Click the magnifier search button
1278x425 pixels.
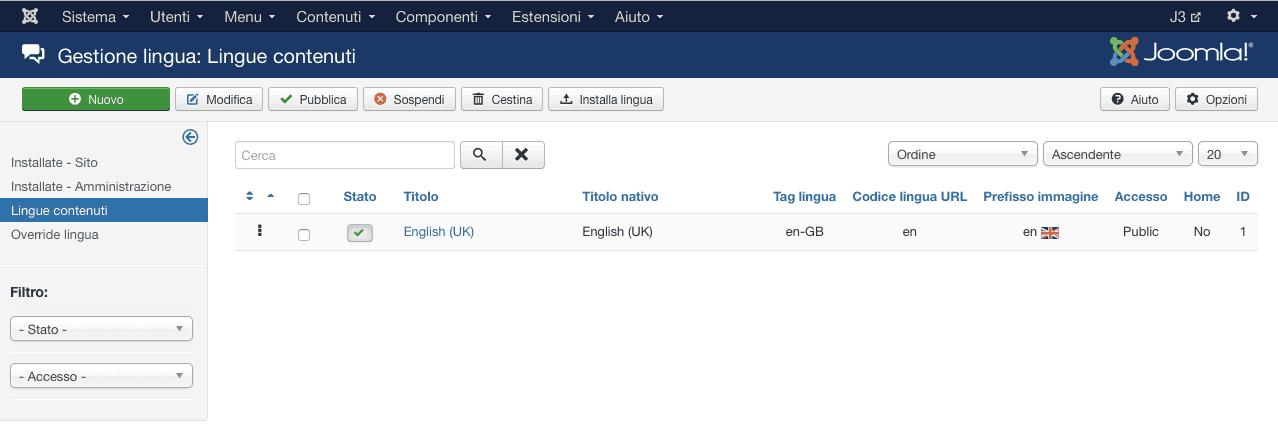480,155
